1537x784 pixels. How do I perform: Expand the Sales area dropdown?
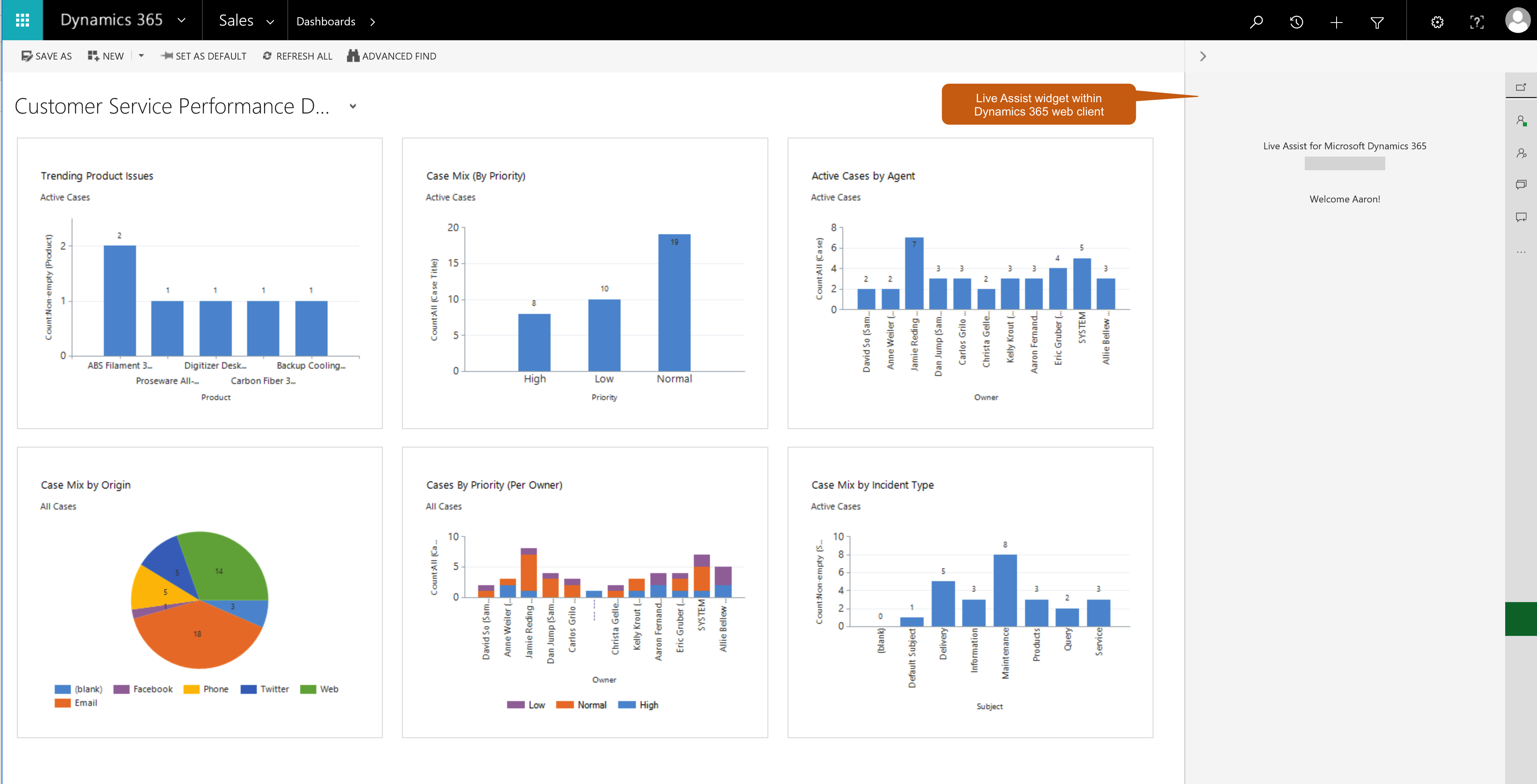(270, 21)
